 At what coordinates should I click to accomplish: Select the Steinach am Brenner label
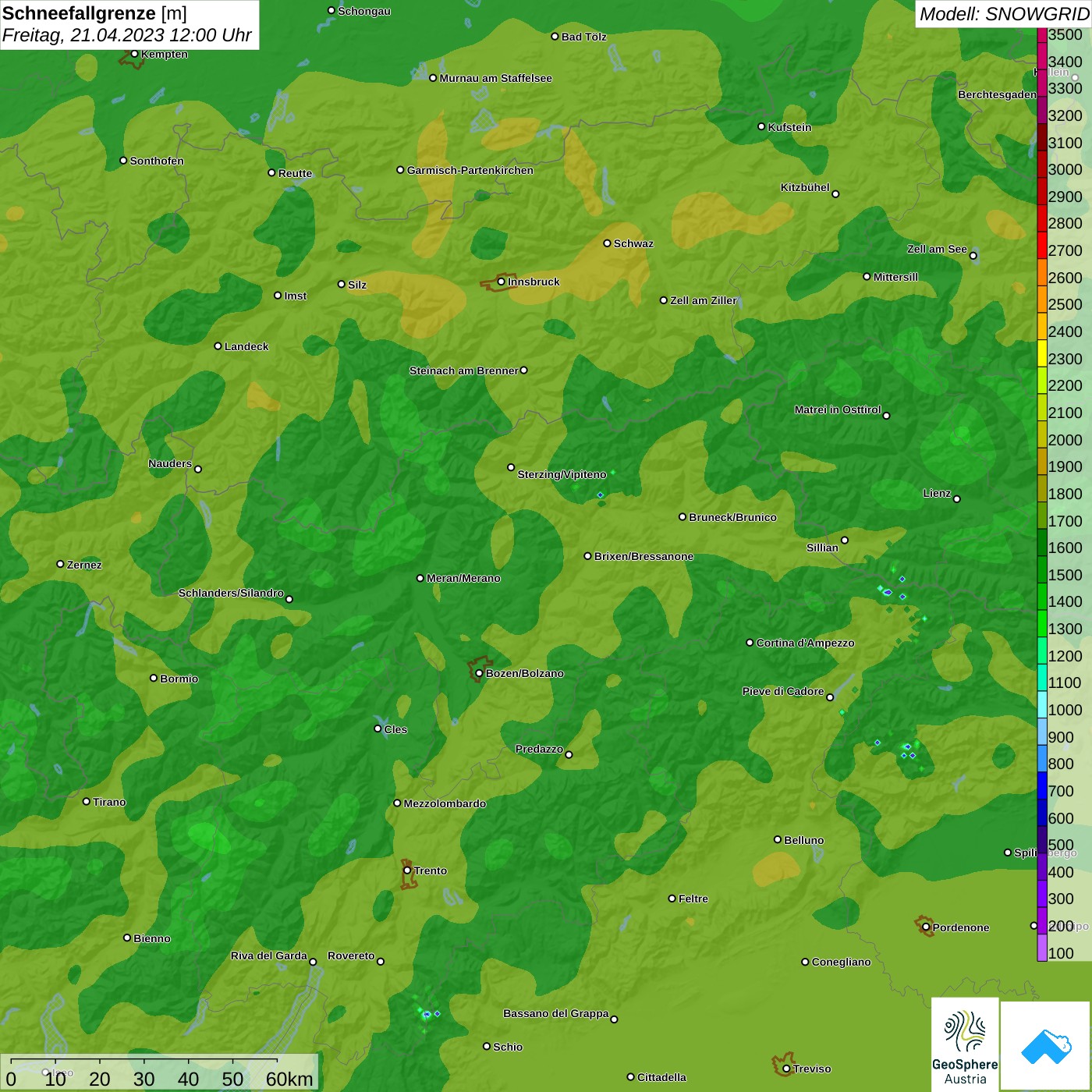coord(463,370)
